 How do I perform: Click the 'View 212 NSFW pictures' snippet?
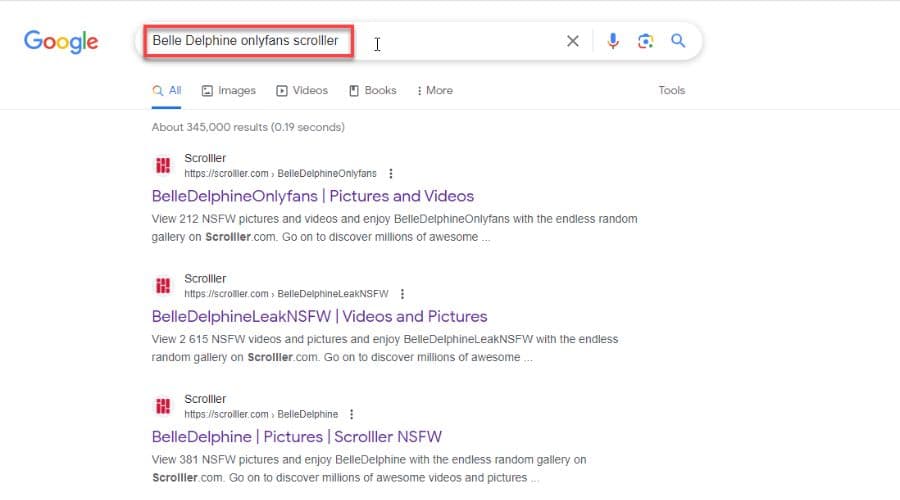(394, 228)
